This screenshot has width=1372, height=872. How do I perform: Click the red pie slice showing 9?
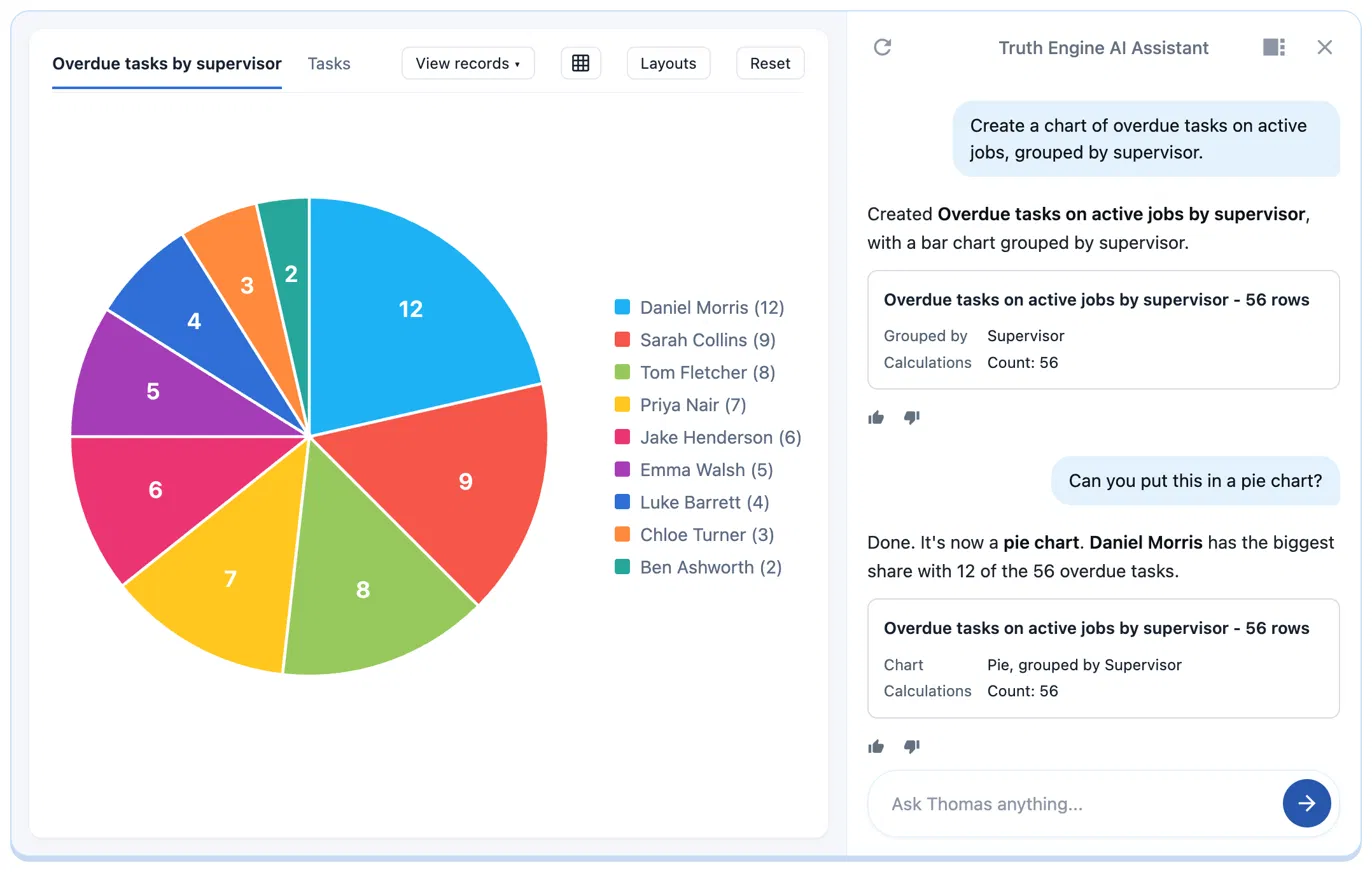coord(465,481)
